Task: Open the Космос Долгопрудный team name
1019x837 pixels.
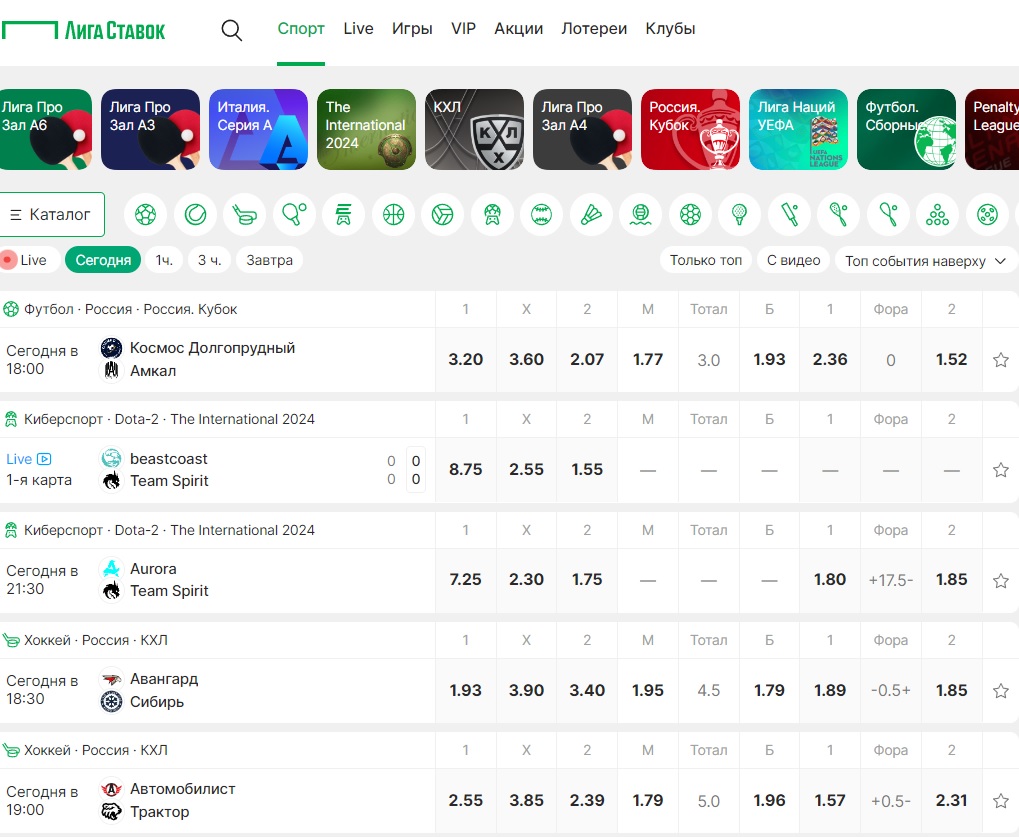Action: click(x=213, y=348)
